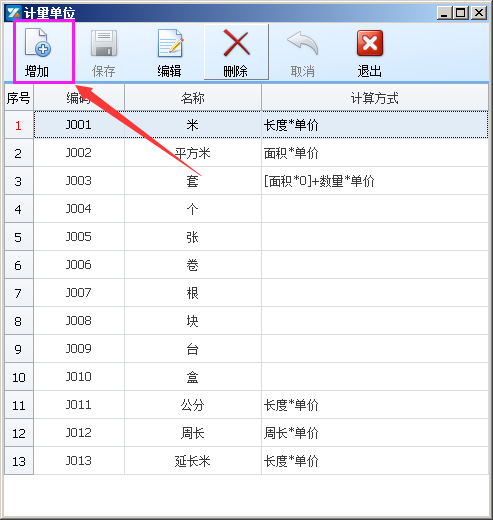Screen dimensions: 493x520
Task: Click the 增加 (Add) toolbar icon
Action: 38,43
